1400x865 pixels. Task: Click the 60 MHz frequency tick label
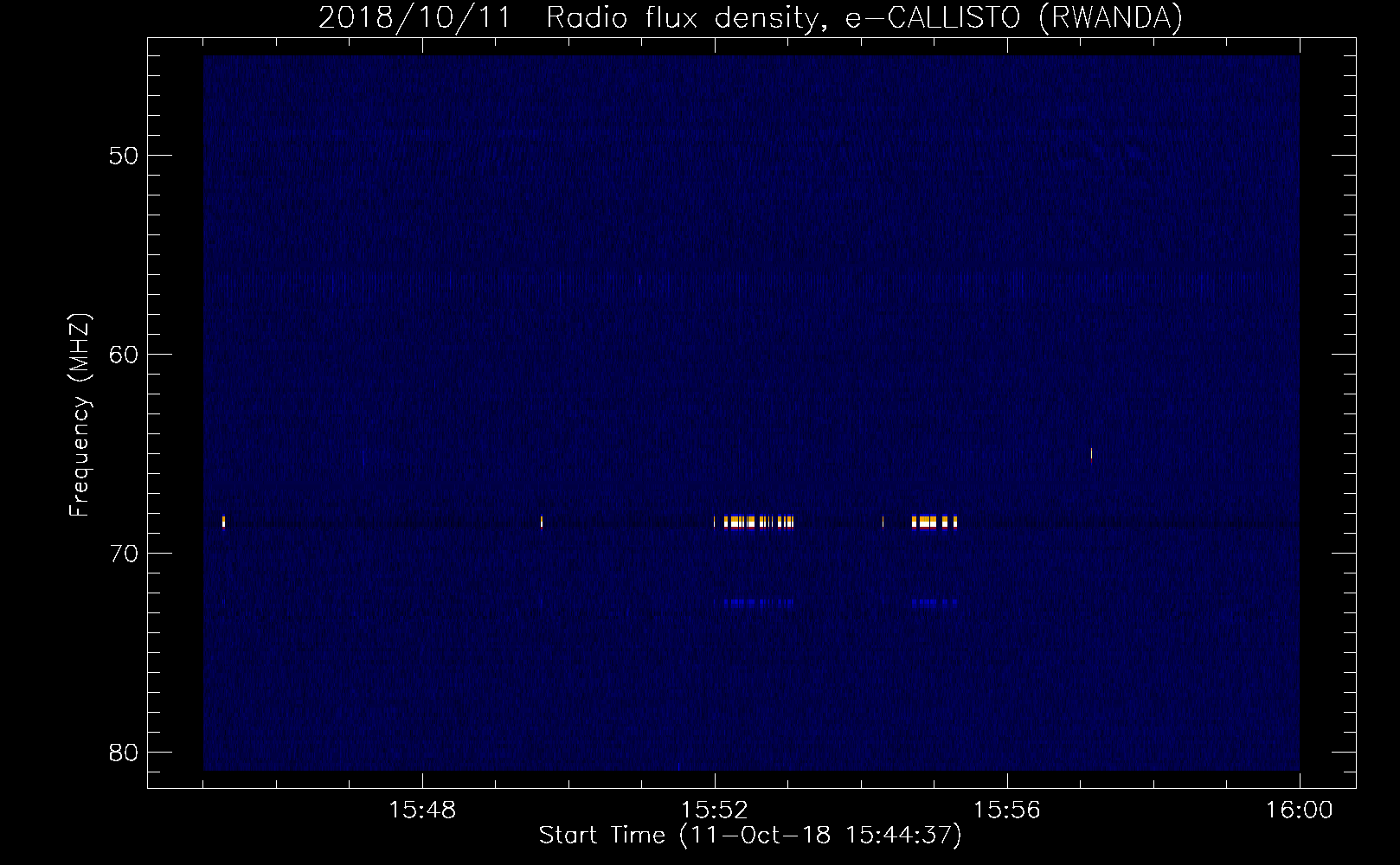point(124,355)
